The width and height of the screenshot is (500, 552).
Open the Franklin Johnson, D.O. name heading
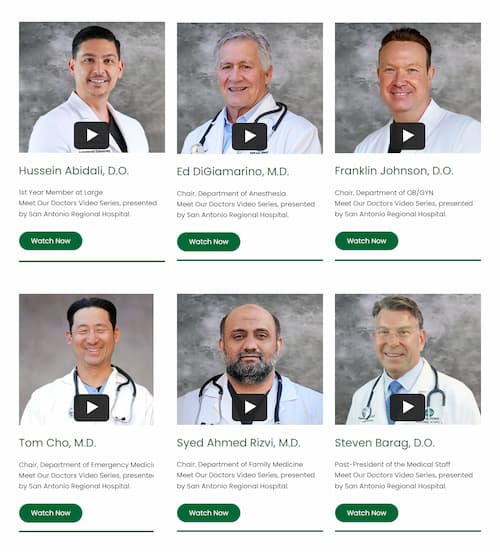coord(394,171)
